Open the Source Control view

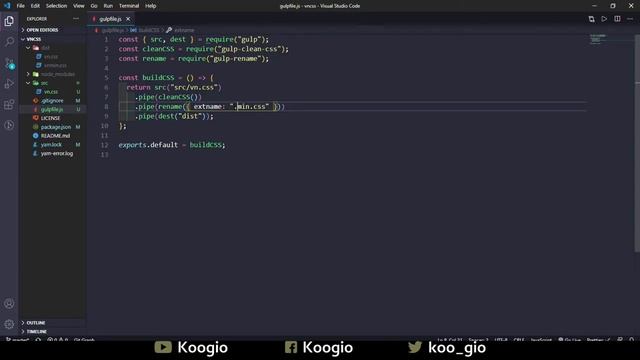[9, 63]
